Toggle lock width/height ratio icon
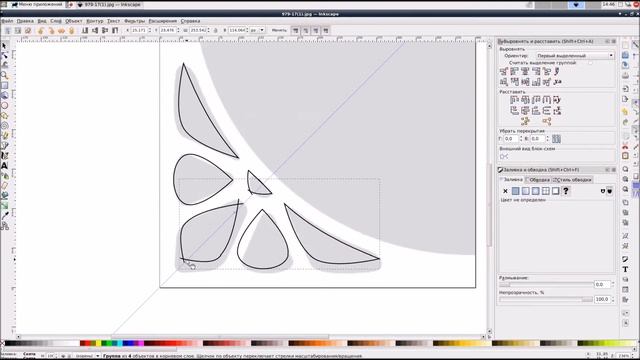 216,31
